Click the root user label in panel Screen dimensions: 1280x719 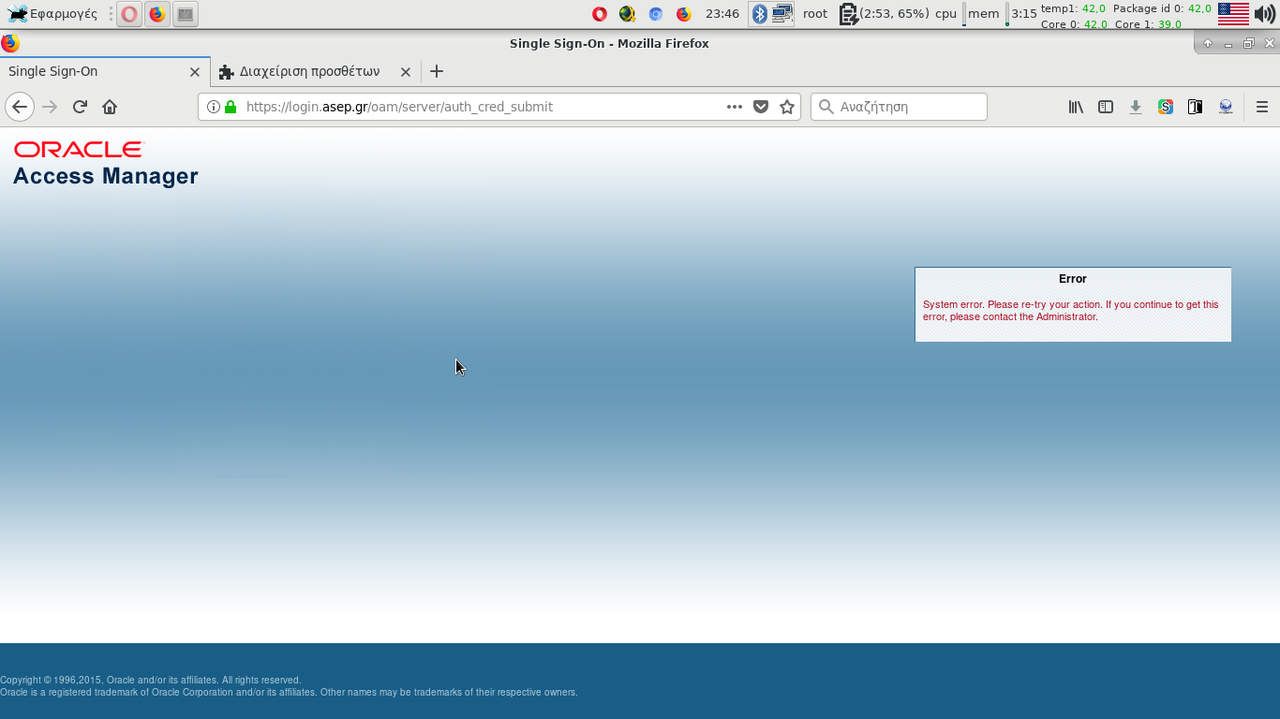(815, 14)
